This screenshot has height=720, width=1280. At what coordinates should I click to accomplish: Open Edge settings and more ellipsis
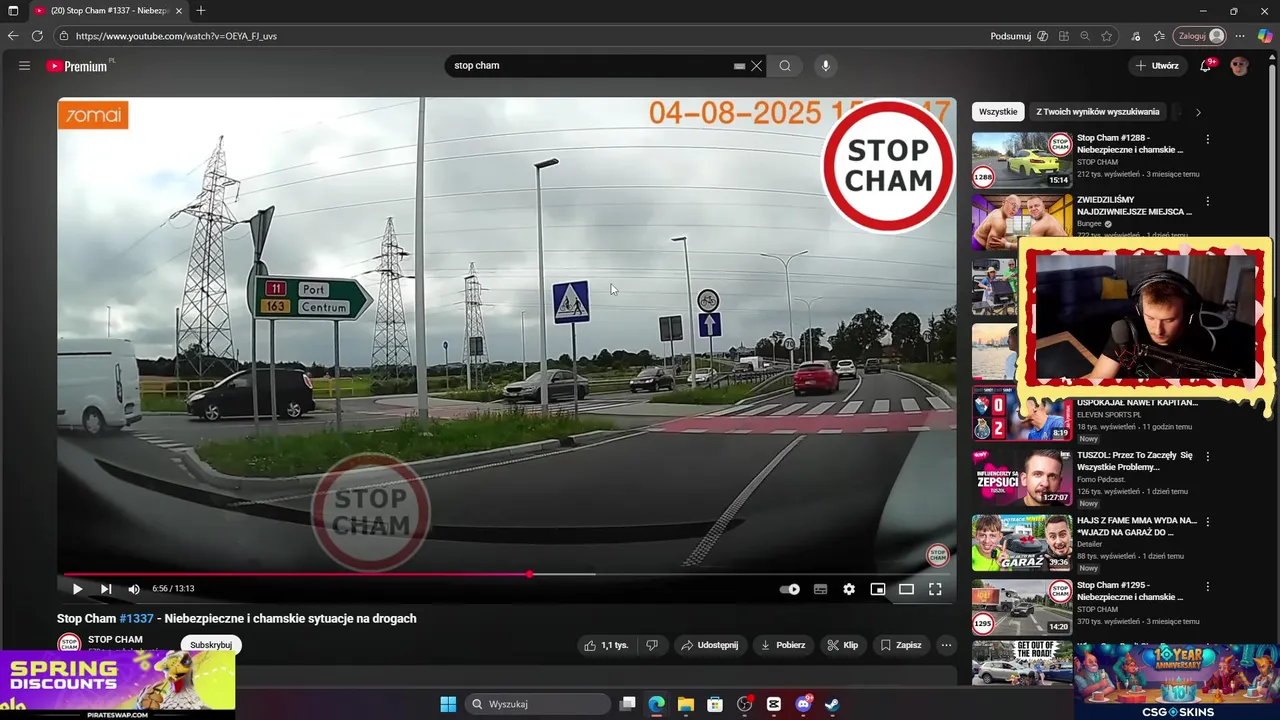pos(1240,36)
